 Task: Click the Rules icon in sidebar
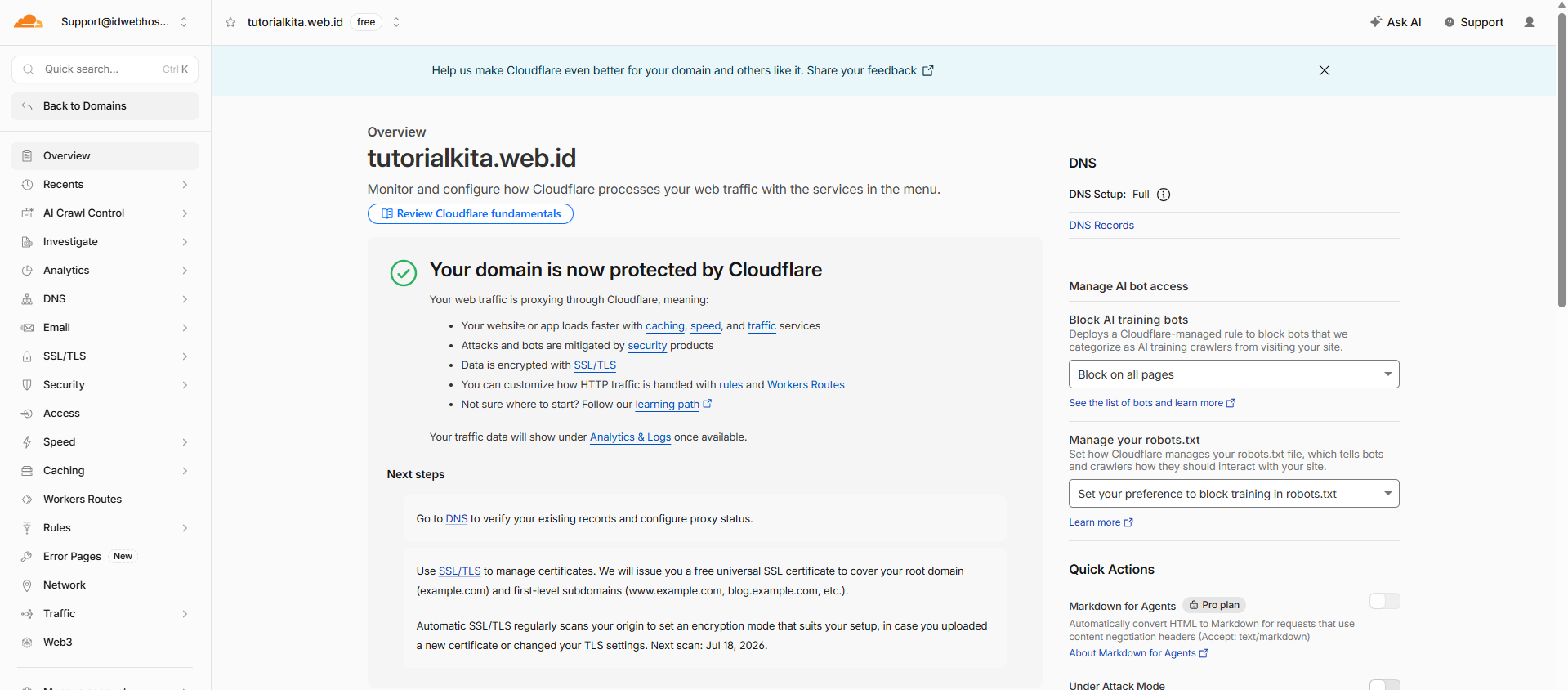pos(27,528)
